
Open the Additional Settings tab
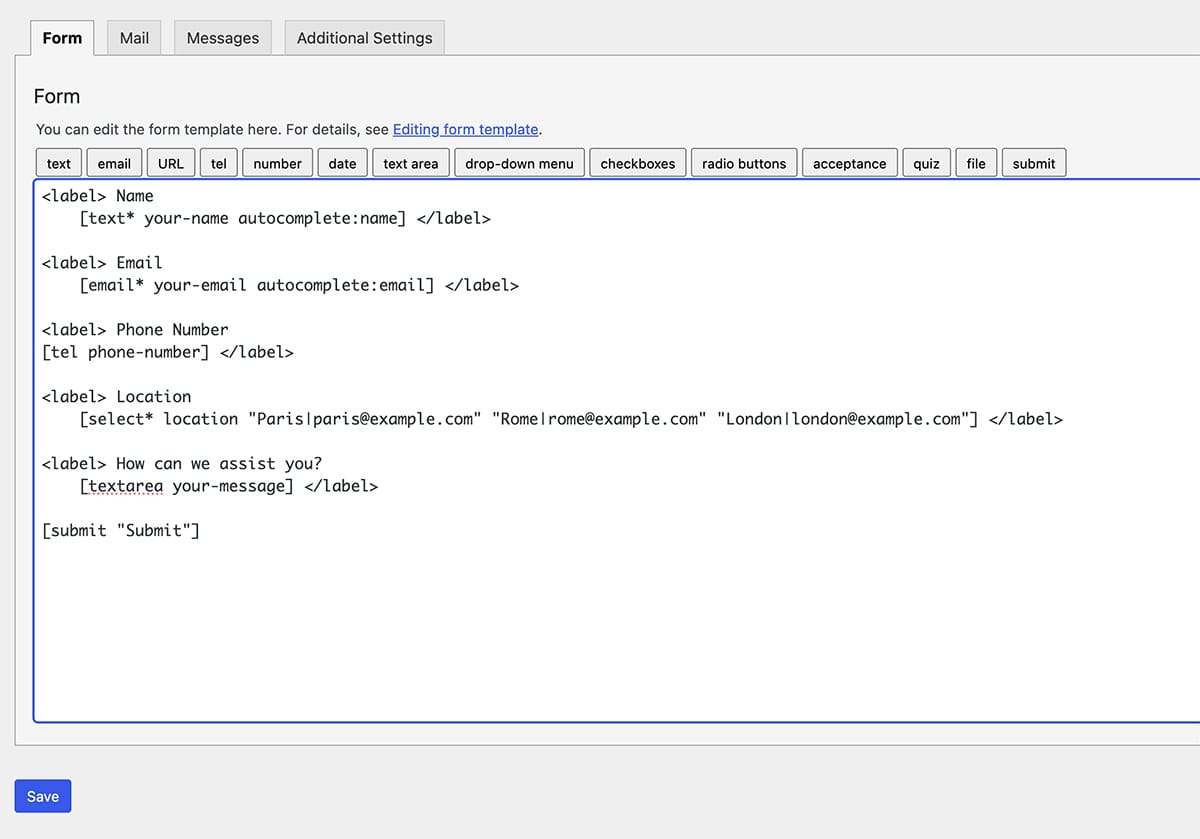(364, 38)
